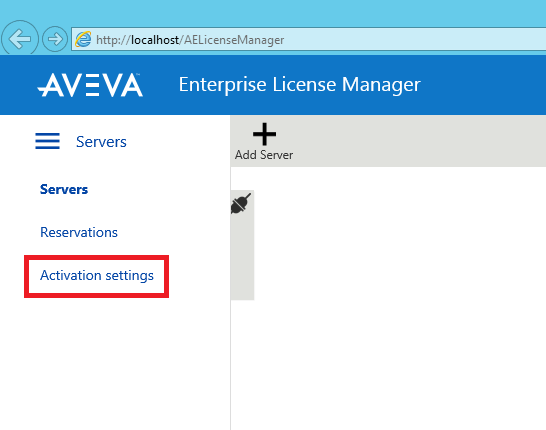Click the Add Server label
The width and height of the screenshot is (546, 430).
(264, 155)
